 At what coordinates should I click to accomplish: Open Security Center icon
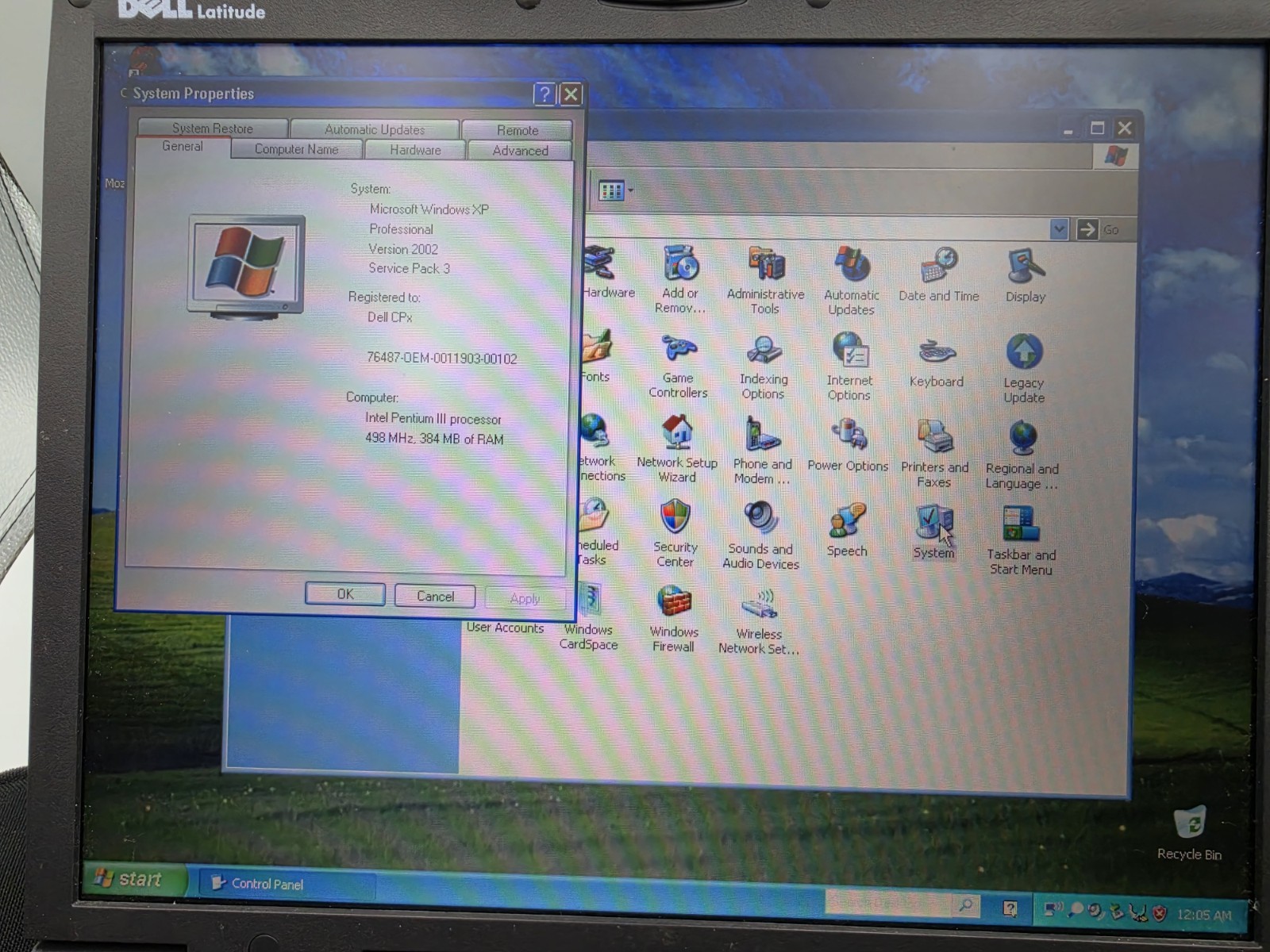pyautogui.click(x=675, y=533)
